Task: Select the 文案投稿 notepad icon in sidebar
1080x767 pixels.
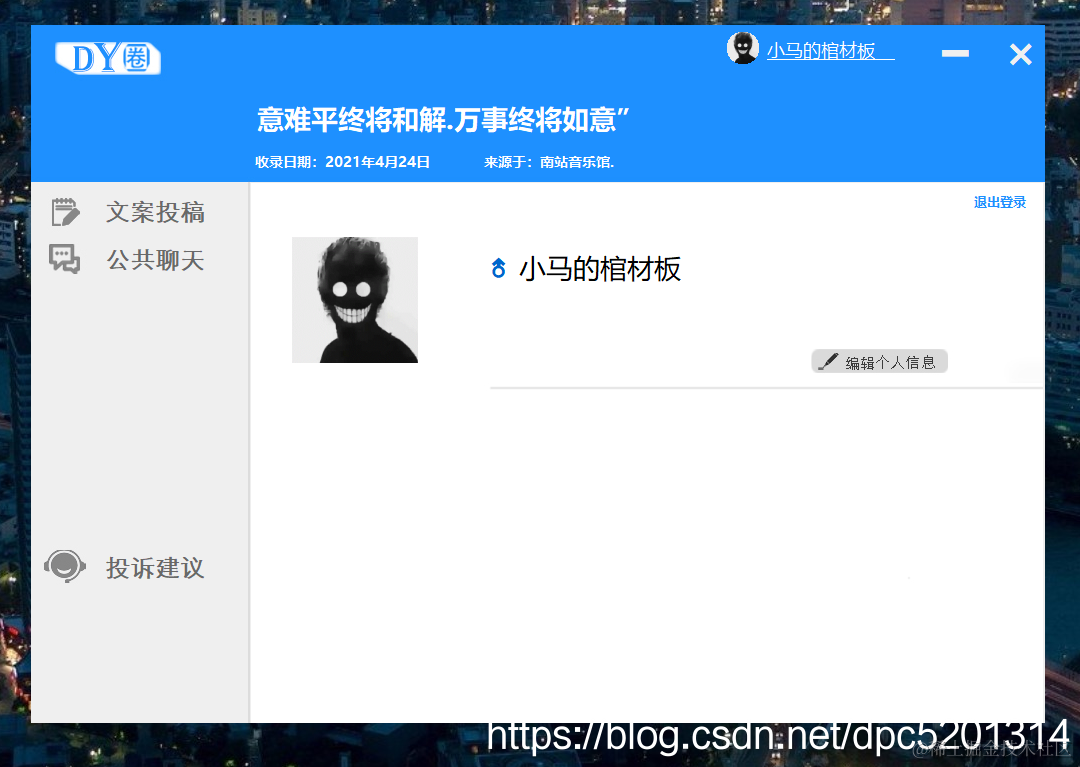Action: click(x=64, y=211)
